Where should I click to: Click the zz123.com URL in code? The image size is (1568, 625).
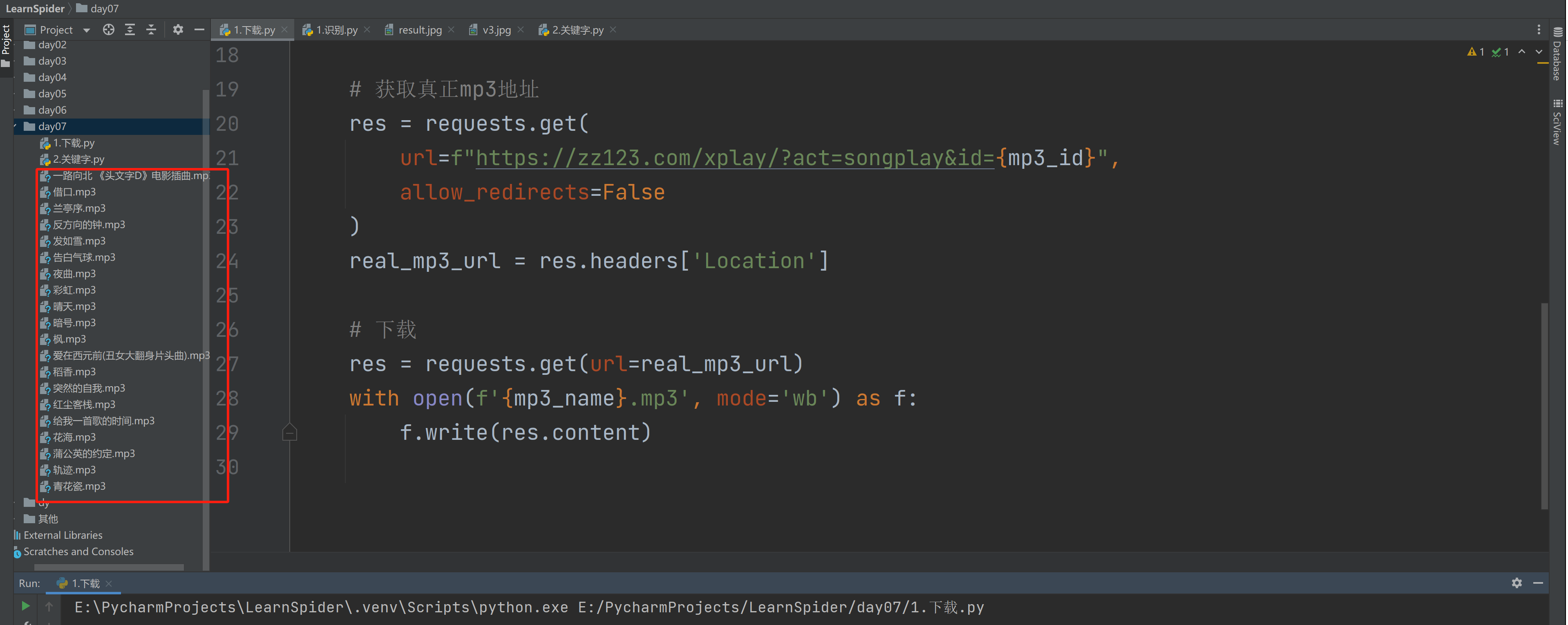point(735,158)
